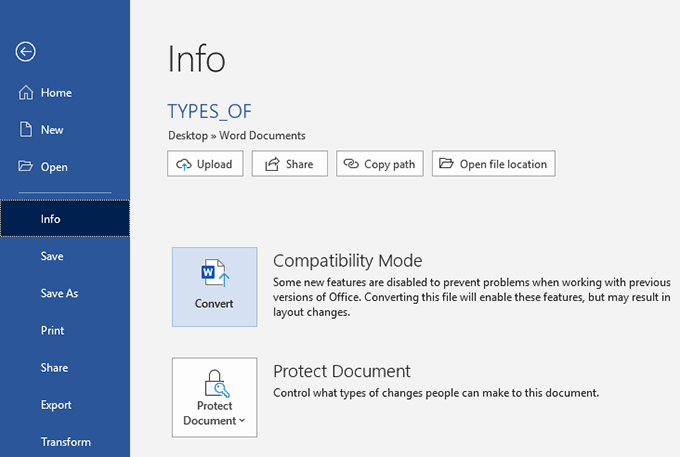The width and height of the screenshot is (680, 457).
Task: Choose Save from the backstage menu
Action: click(52, 256)
